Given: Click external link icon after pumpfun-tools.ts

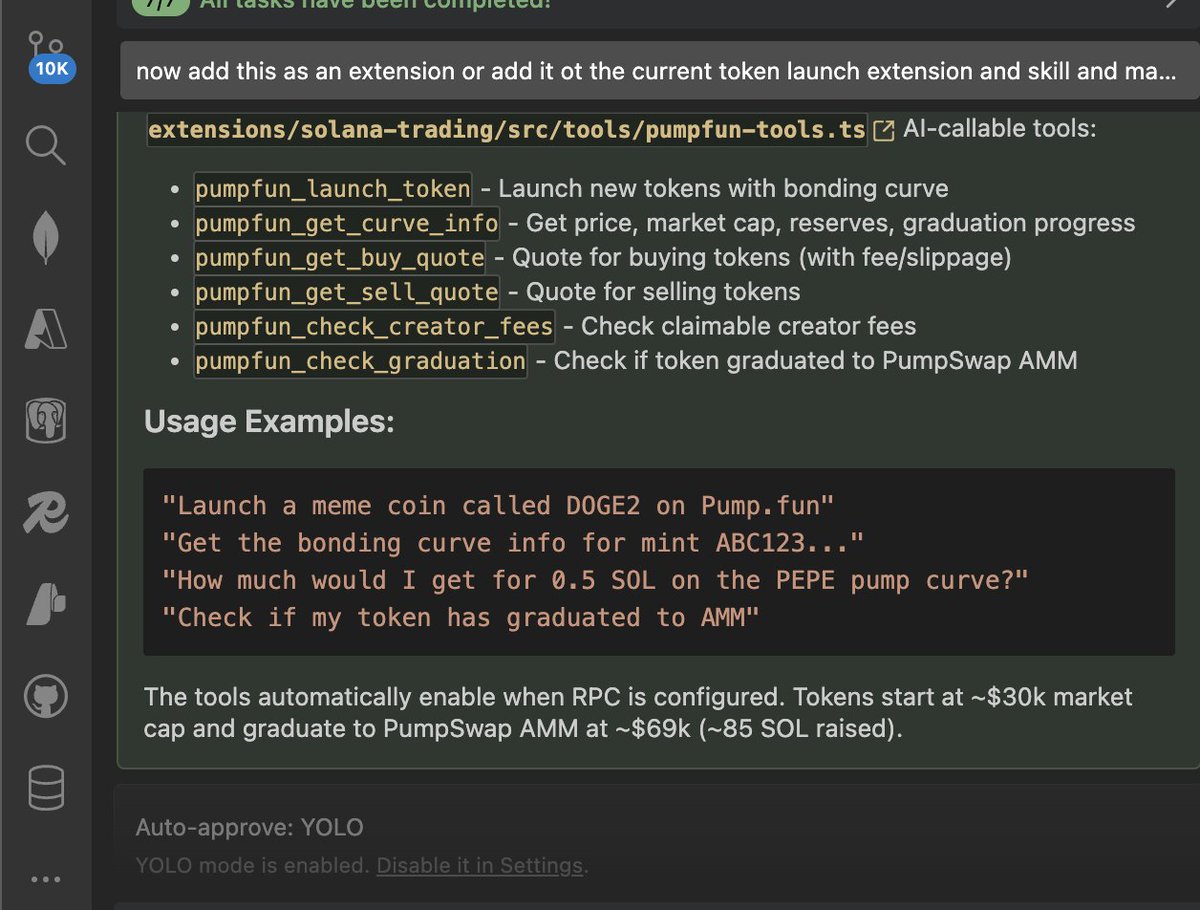Looking at the screenshot, I should [883, 130].
